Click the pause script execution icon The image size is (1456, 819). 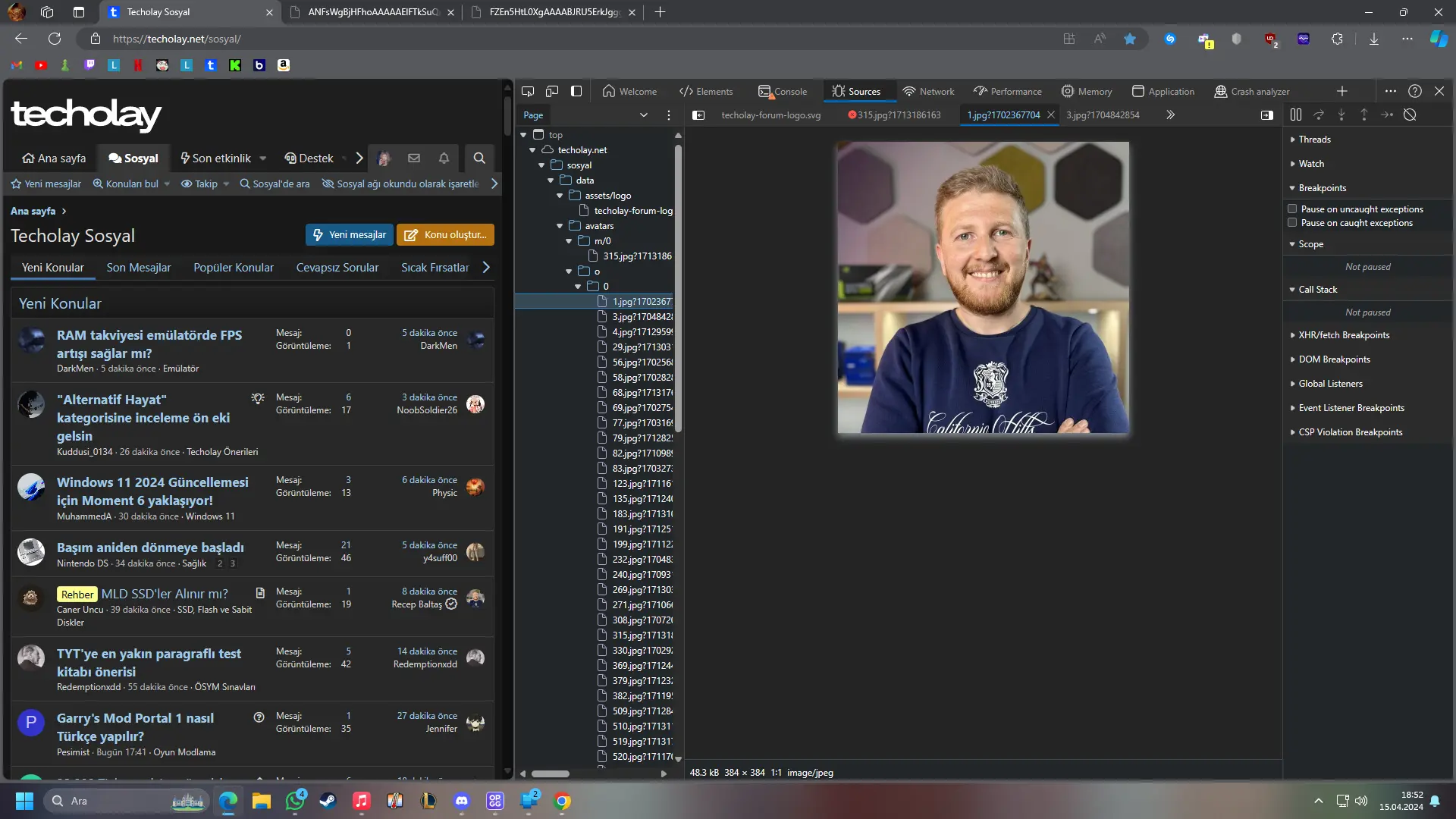pyautogui.click(x=1296, y=115)
